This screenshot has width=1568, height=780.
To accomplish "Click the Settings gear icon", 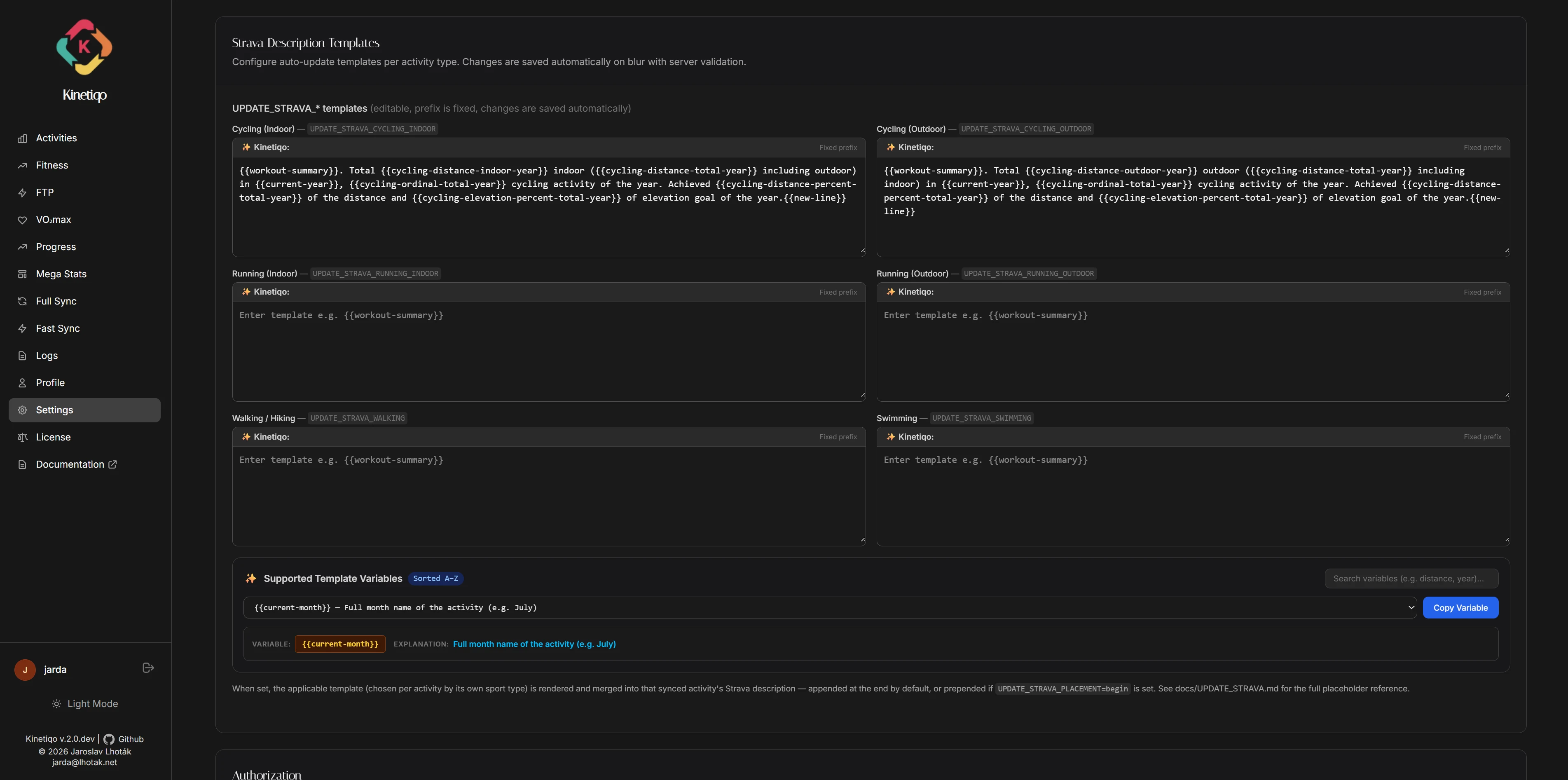I will [x=23, y=410].
